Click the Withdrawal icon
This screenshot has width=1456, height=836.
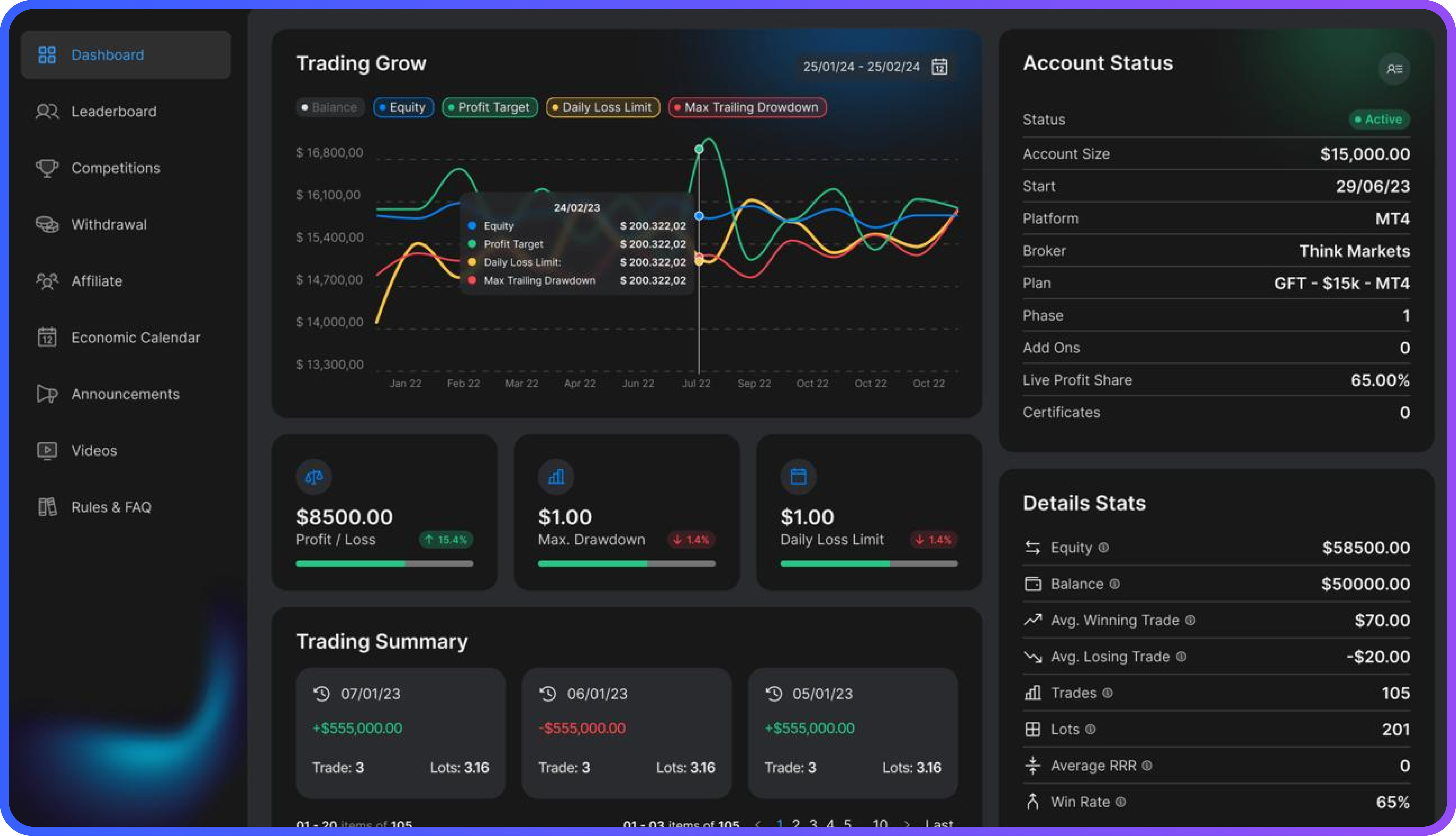(47, 224)
